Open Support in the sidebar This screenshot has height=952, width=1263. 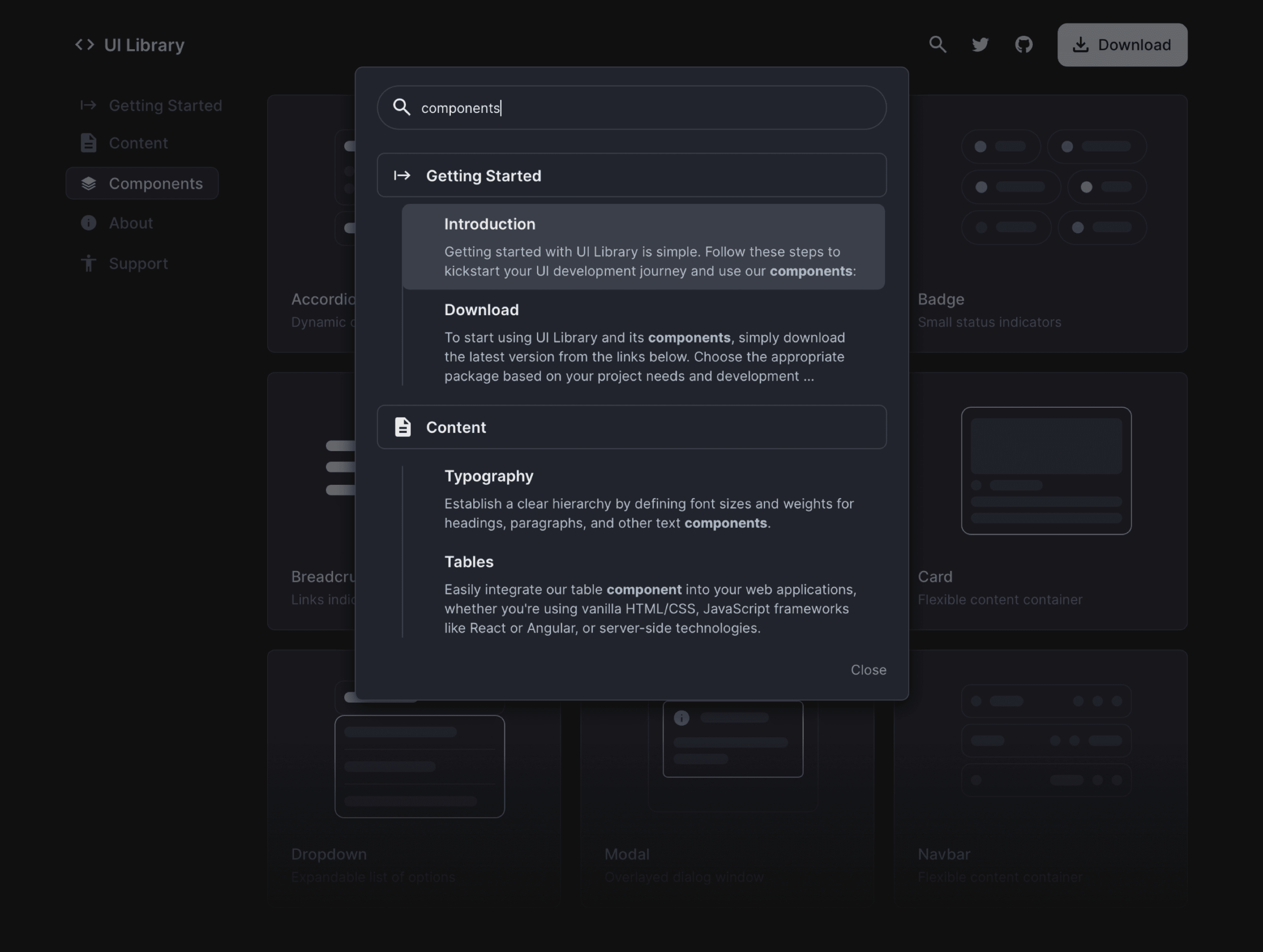pyautogui.click(x=124, y=263)
